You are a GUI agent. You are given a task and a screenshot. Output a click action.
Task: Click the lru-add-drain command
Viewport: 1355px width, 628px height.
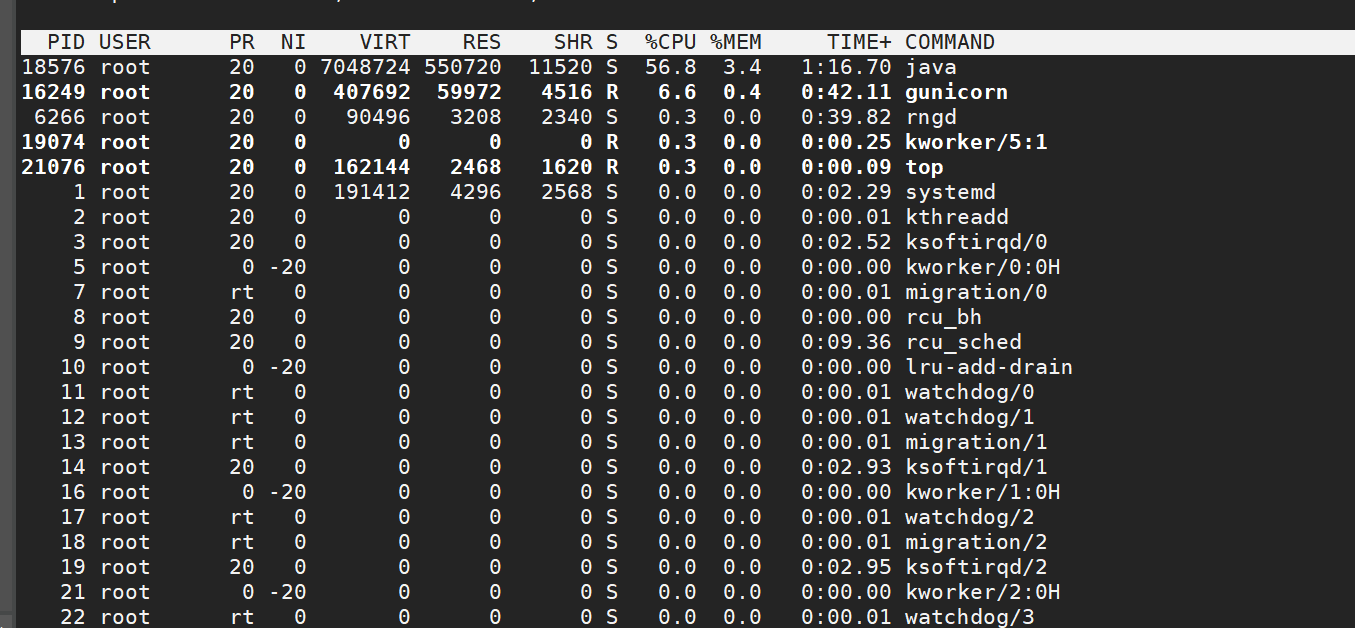[x=989, y=367]
